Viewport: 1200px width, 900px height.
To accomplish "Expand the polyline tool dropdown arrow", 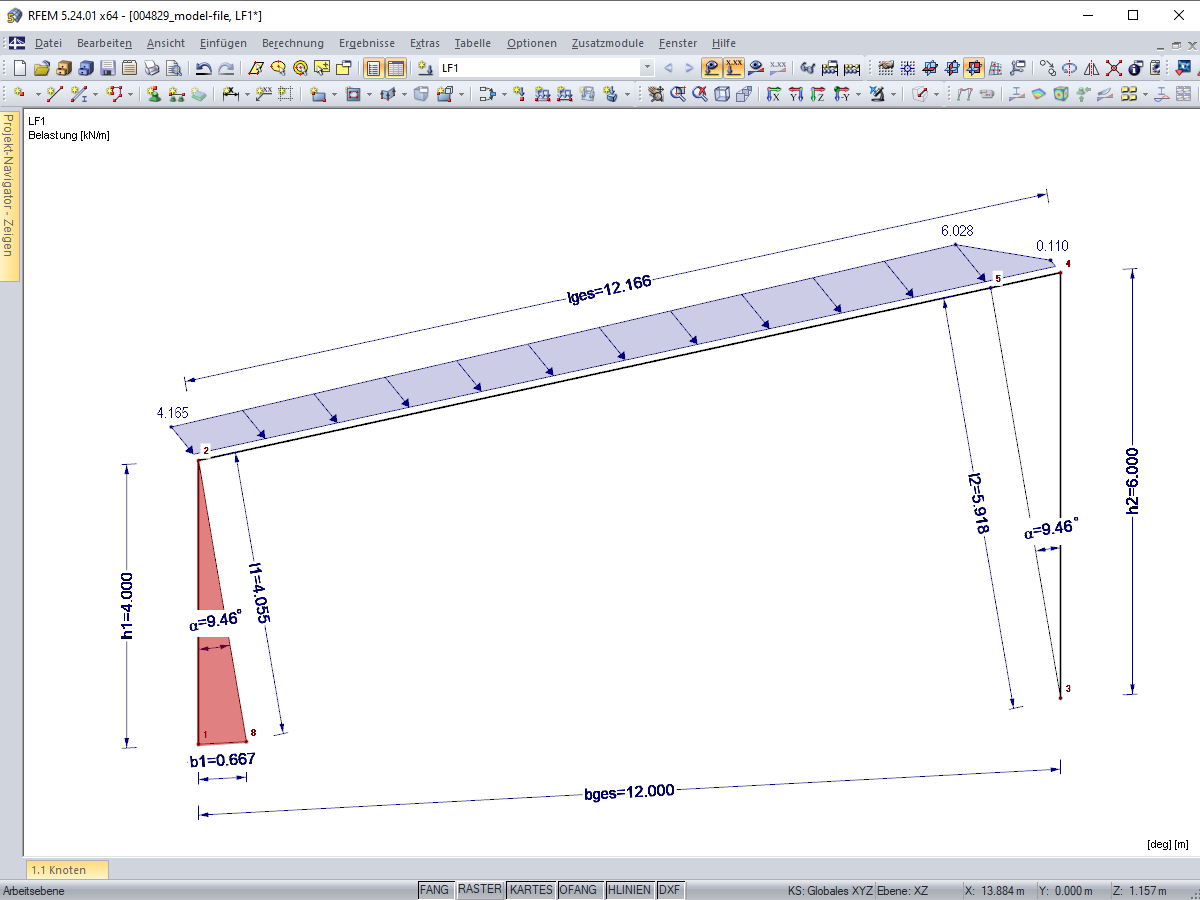I will click(130, 94).
